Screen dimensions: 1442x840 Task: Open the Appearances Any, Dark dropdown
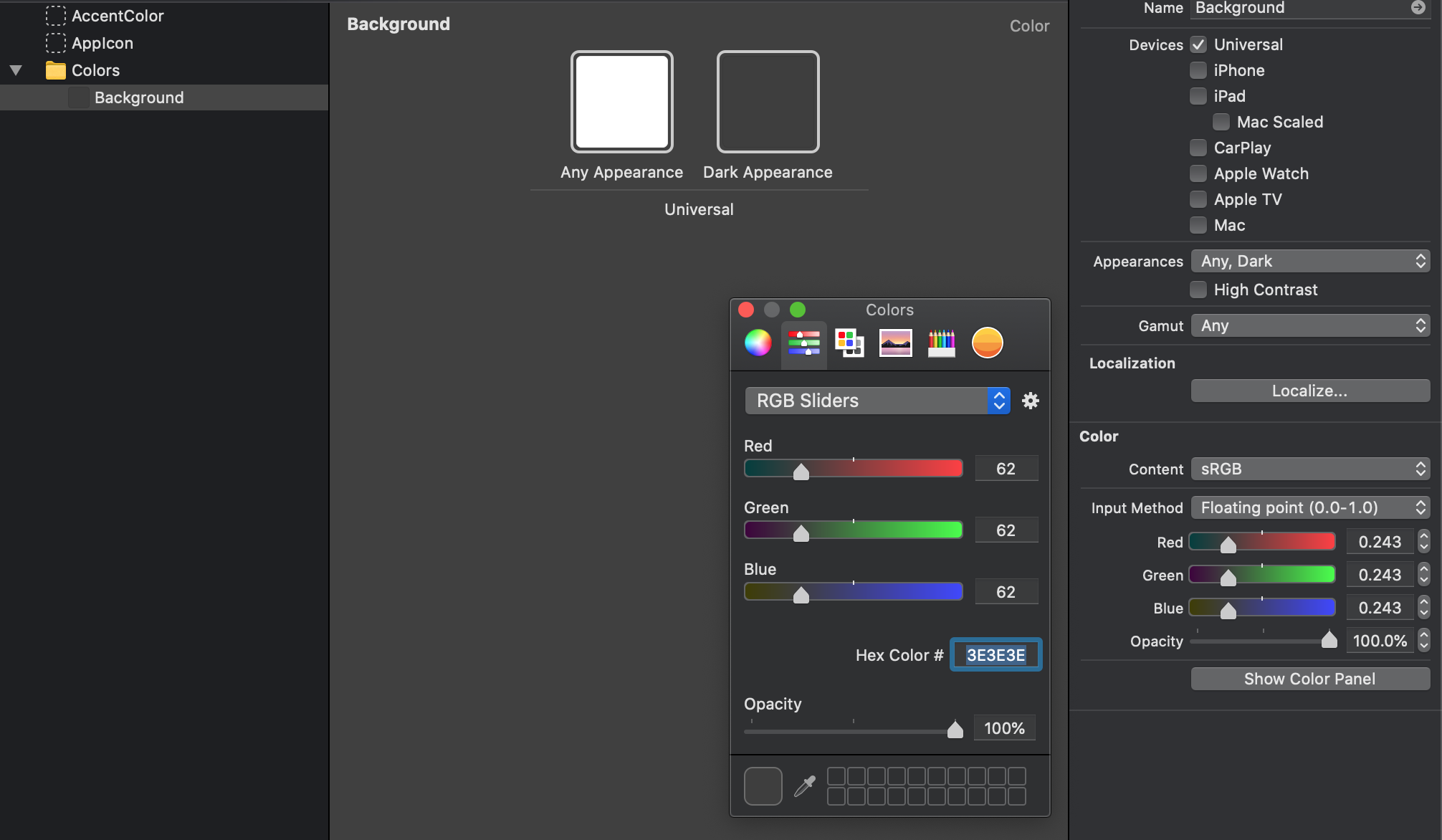click(x=1309, y=261)
